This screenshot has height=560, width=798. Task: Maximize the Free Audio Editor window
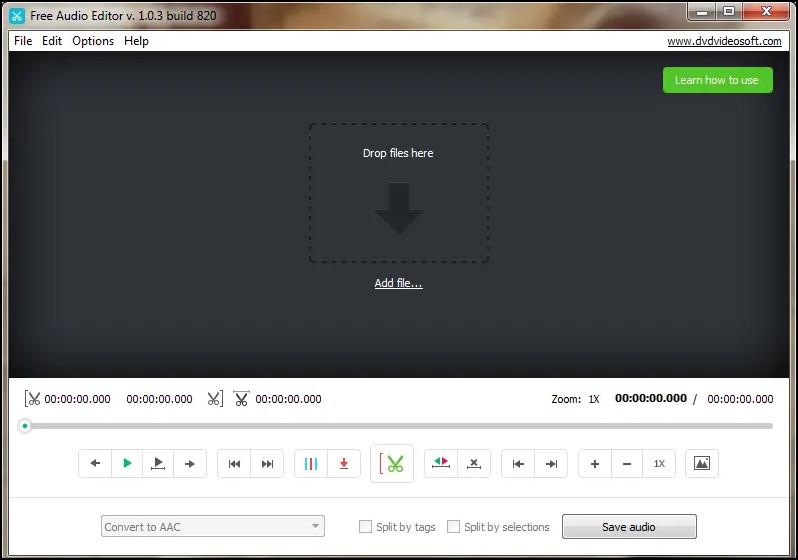tap(729, 11)
